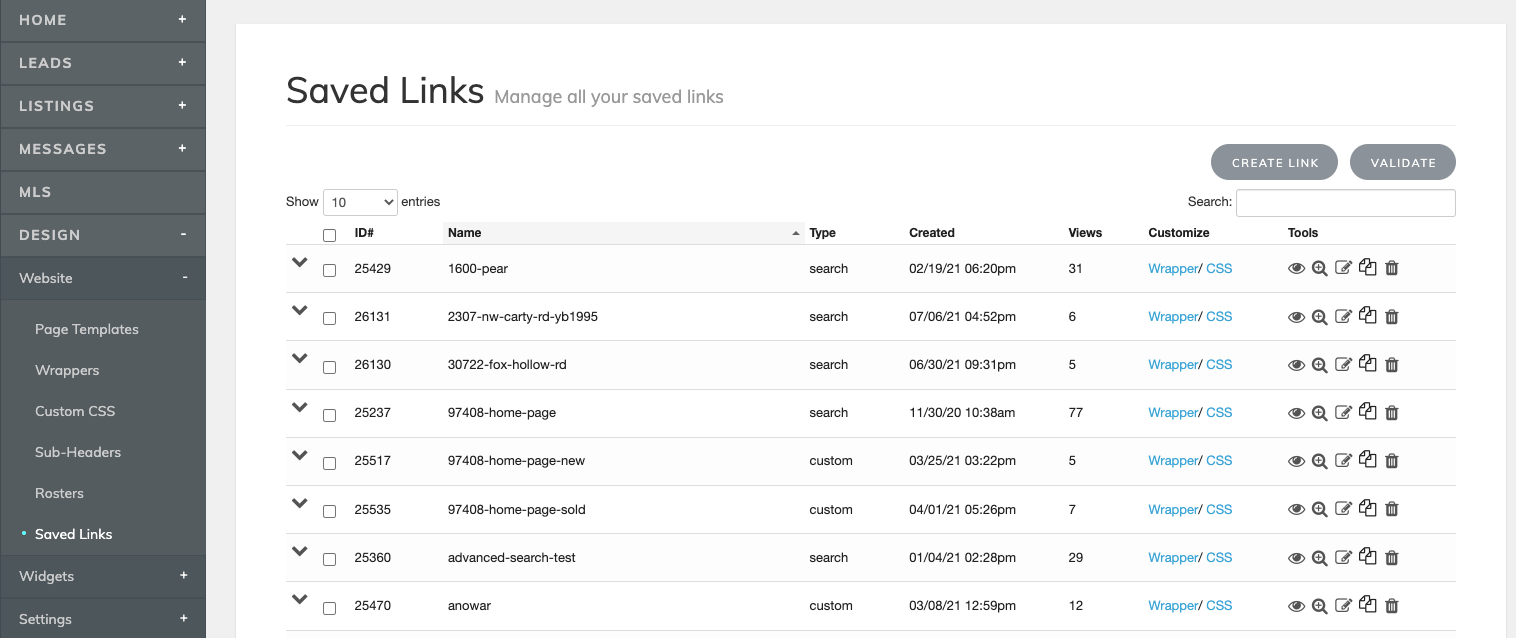
Task: Click inside the Search field
Action: [1346, 202]
